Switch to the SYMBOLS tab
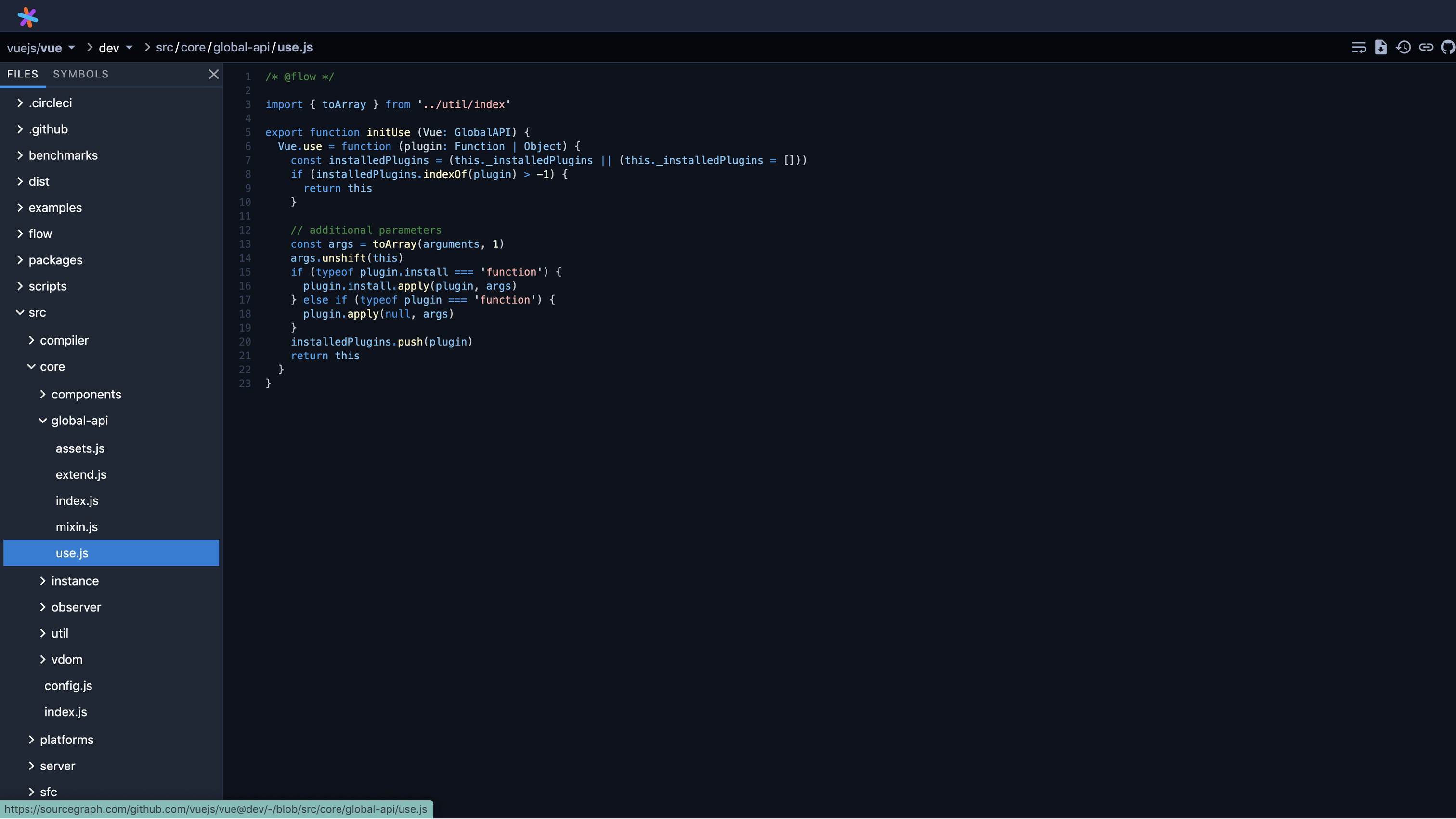Image resolution: width=1456 pixels, height=819 pixels. 81,74
